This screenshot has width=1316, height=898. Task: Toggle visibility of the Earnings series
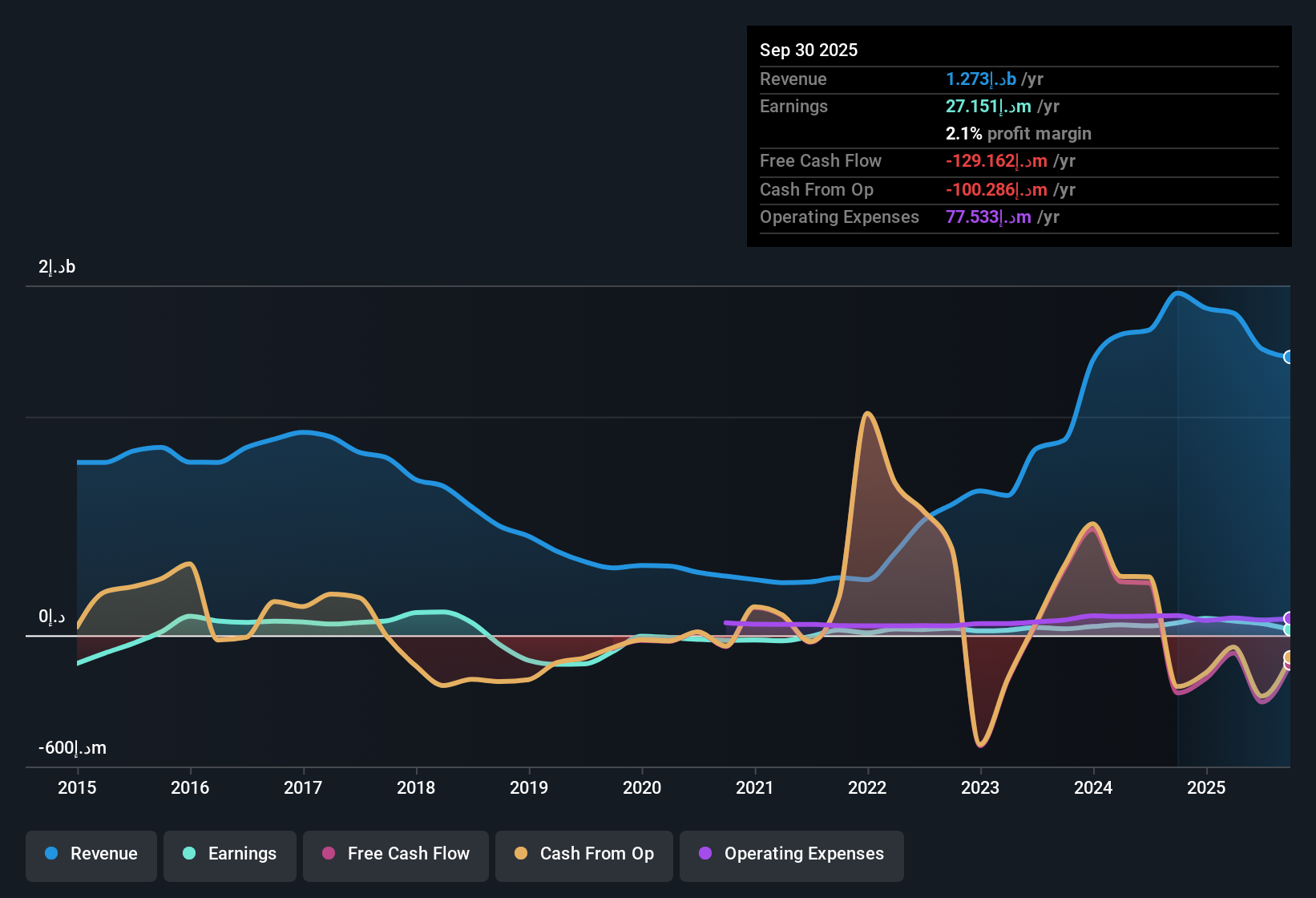[230, 854]
